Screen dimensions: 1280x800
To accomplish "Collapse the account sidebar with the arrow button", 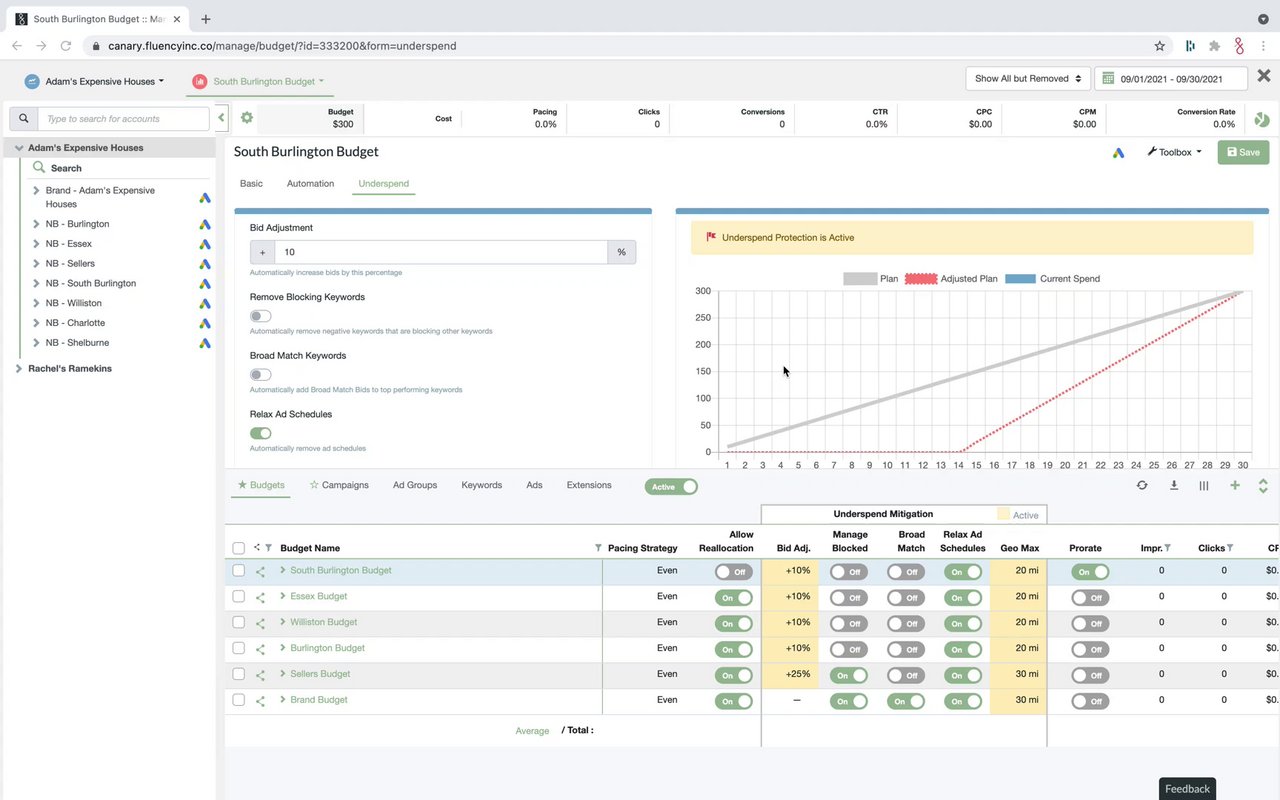I will (221, 118).
